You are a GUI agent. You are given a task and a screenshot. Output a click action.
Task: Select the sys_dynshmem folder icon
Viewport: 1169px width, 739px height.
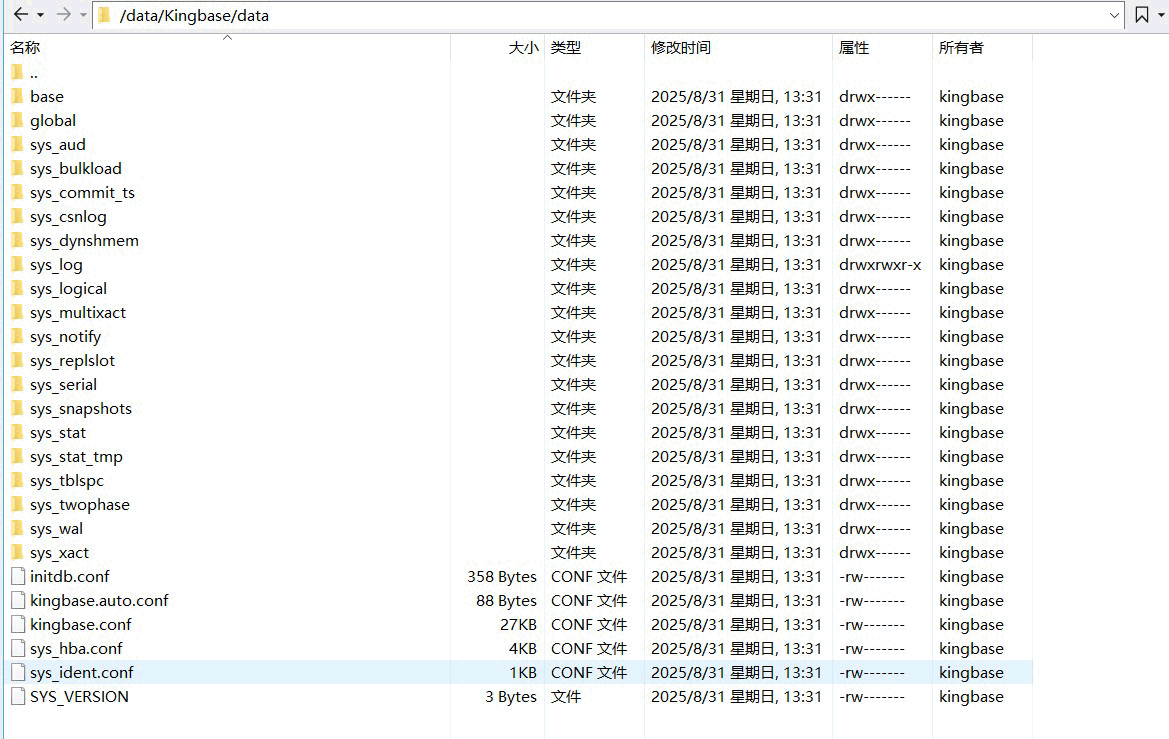(18, 240)
